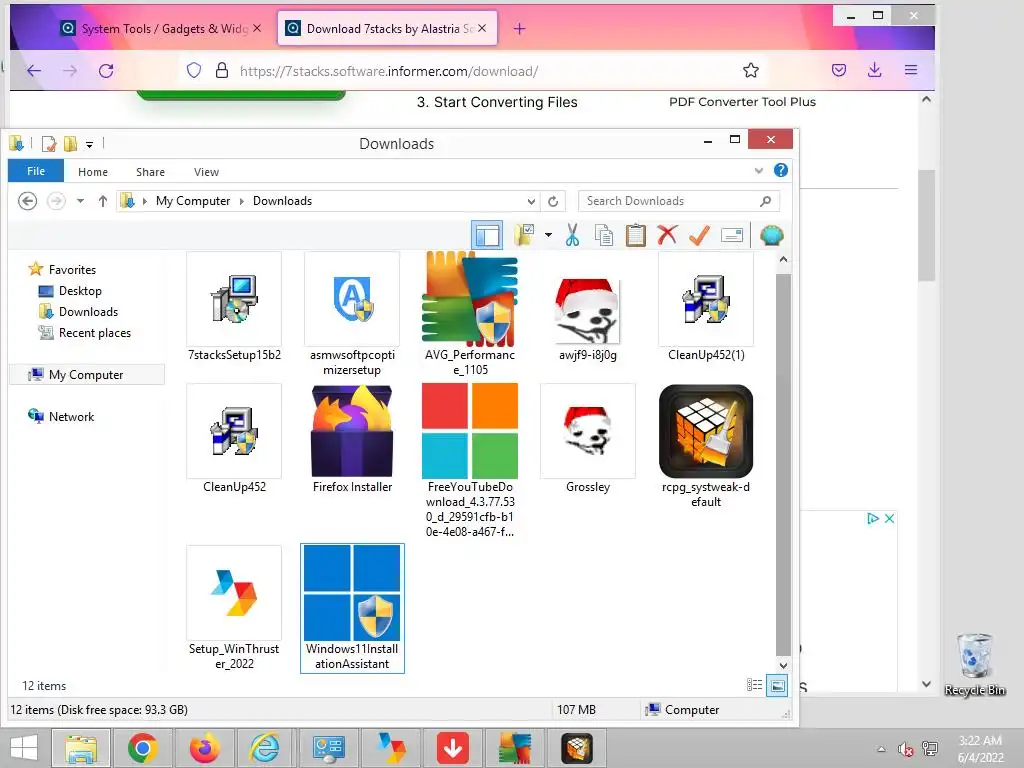This screenshot has width=1024, height=768.
Task: Open Windows Start button
Action: tap(24, 747)
